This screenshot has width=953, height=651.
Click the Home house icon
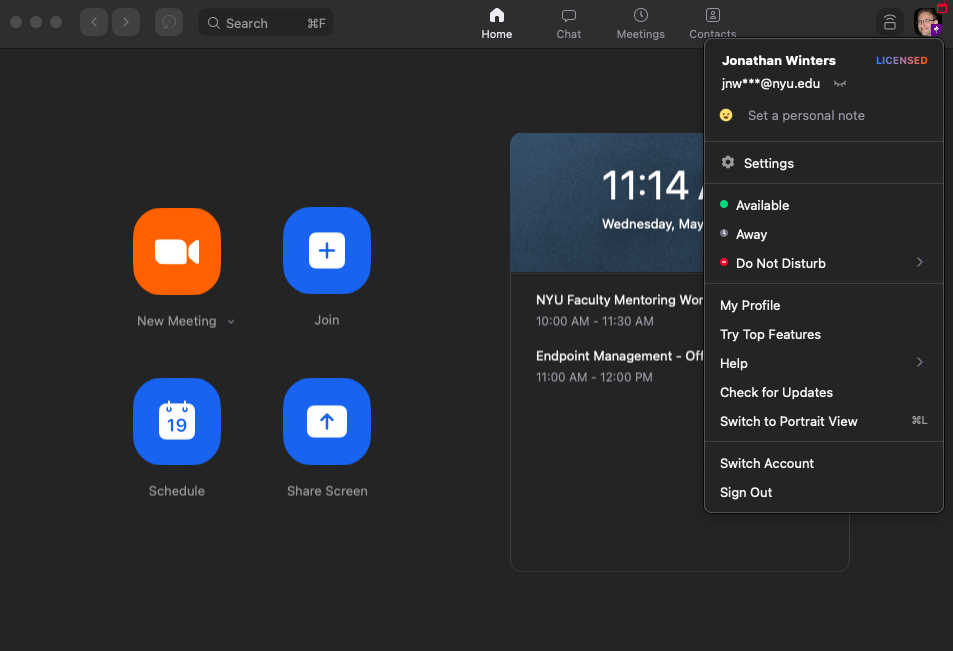tap(497, 15)
